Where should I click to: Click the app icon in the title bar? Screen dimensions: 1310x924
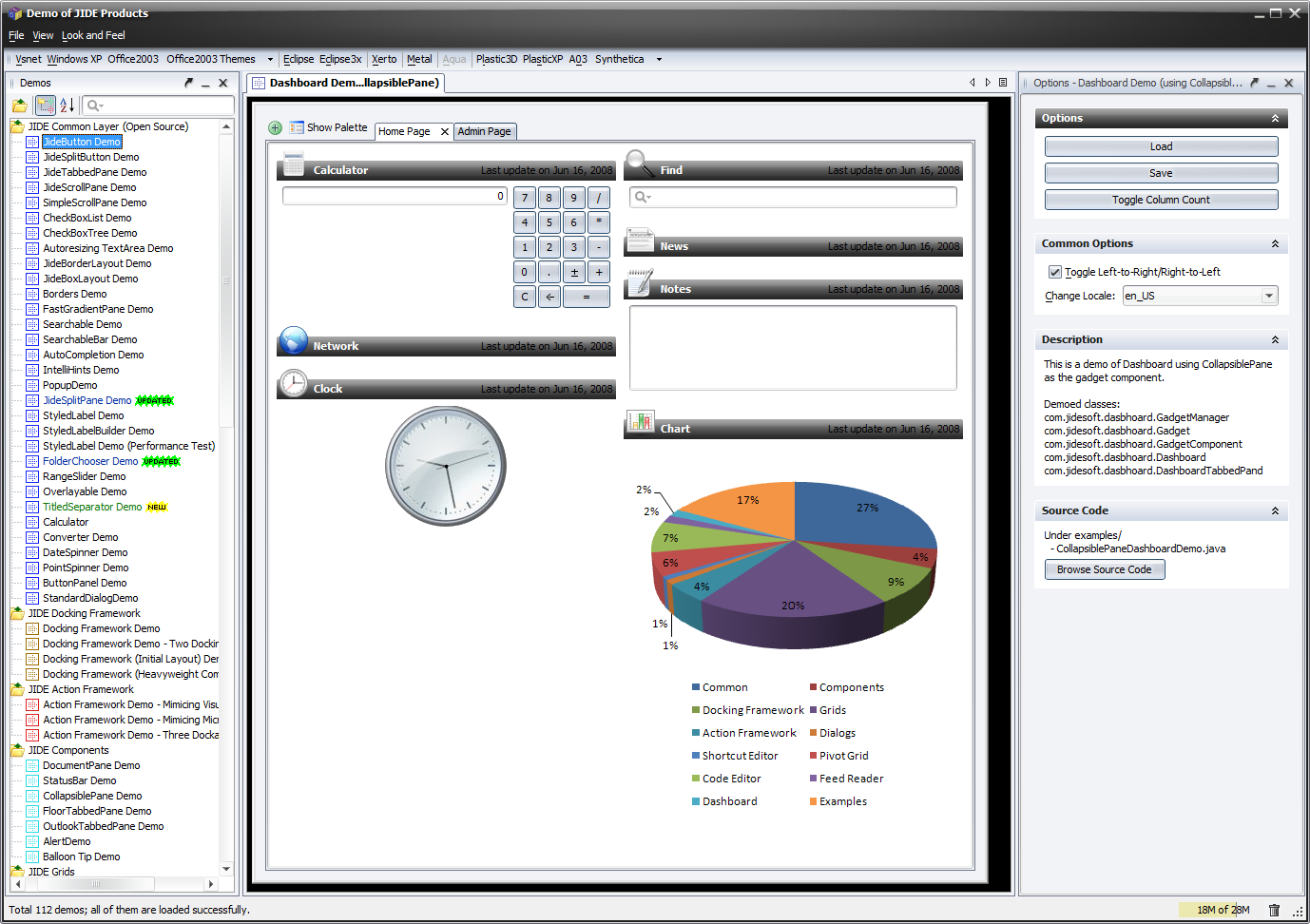click(x=14, y=13)
